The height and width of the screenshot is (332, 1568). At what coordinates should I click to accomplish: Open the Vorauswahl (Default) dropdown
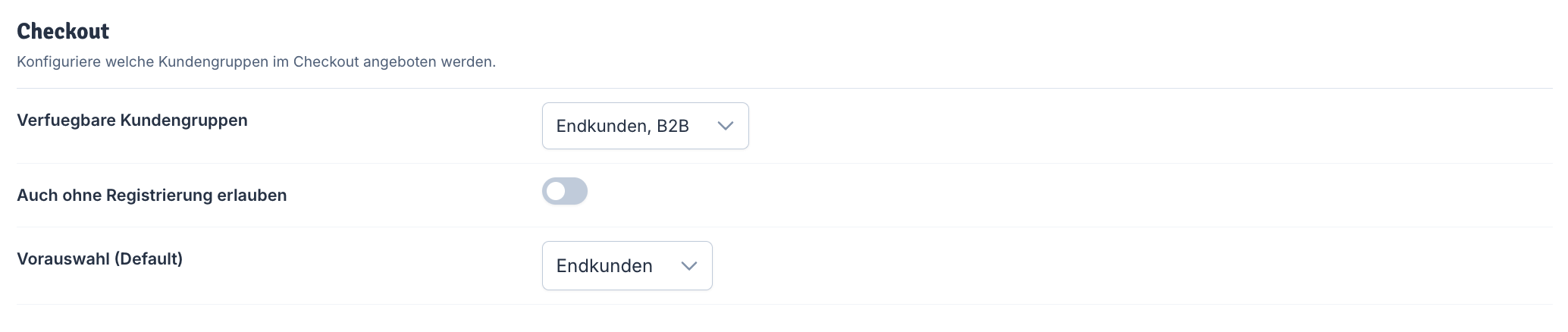click(627, 265)
